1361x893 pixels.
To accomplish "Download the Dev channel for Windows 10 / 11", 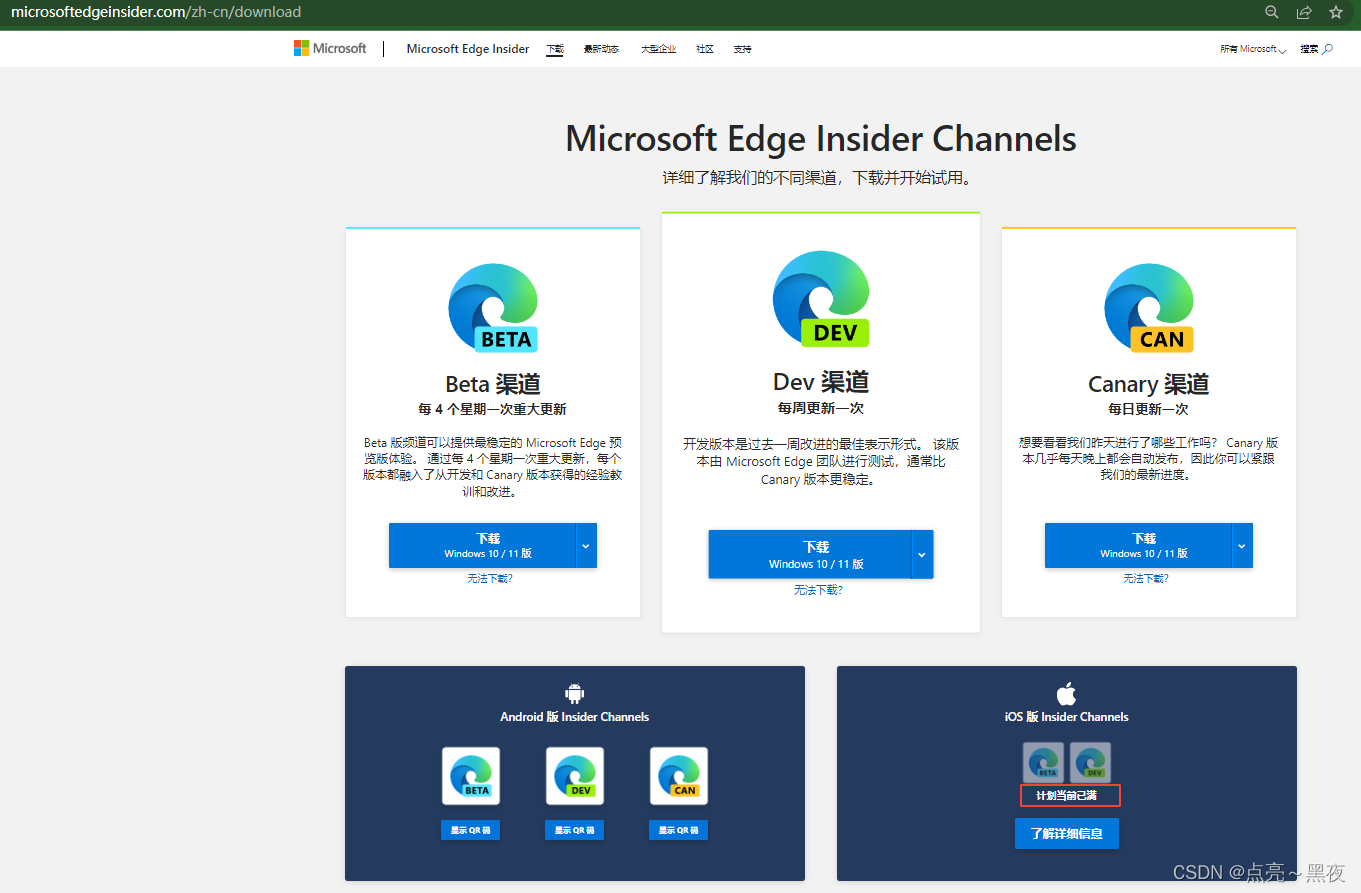I will pyautogui.click(x=810, y=554).
